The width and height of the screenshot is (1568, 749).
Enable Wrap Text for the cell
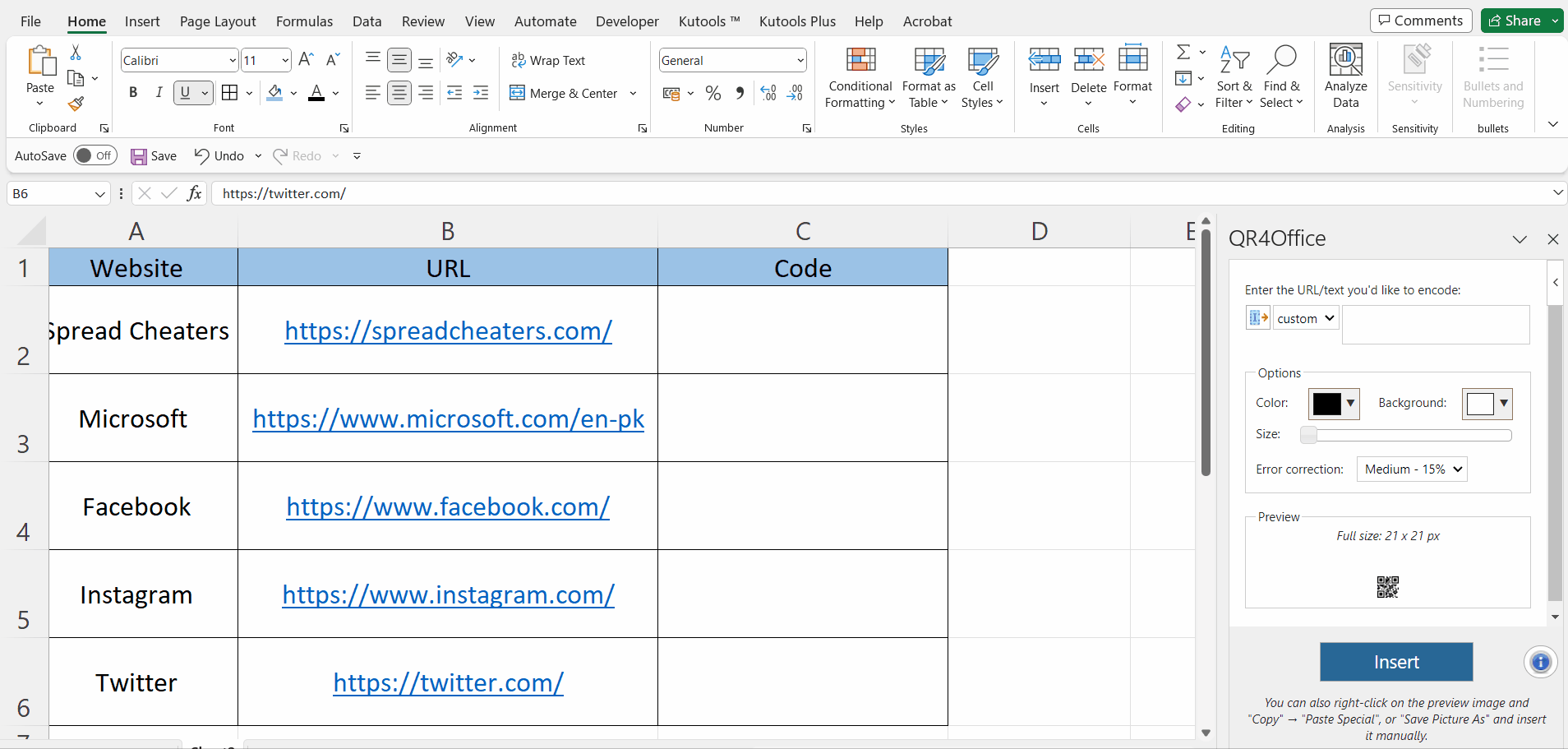(550, 59)
